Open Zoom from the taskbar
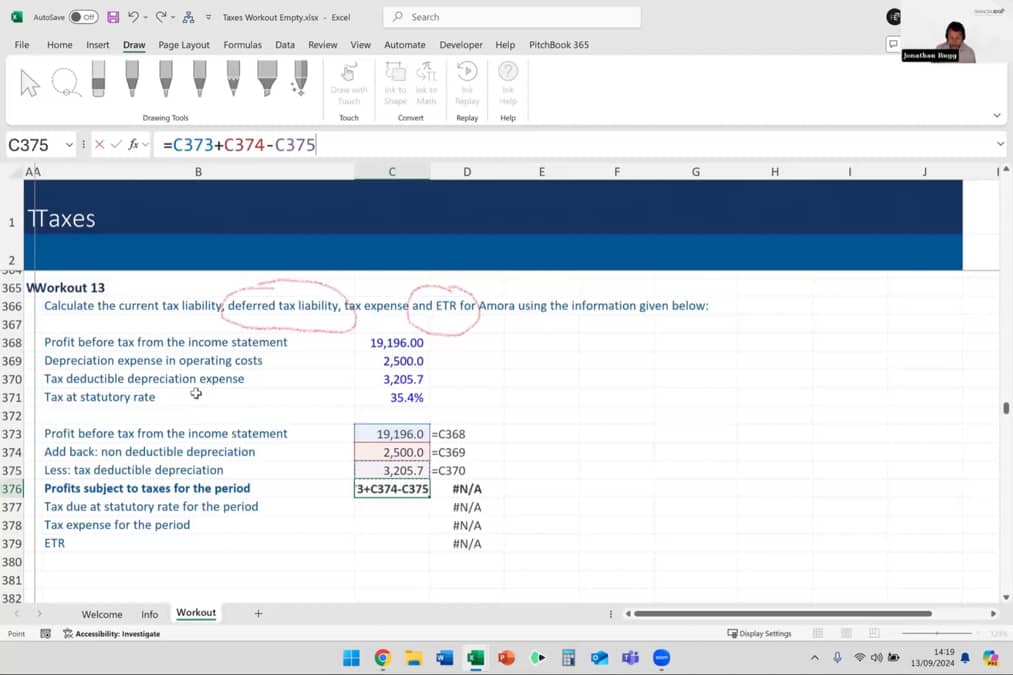Viewport: 1013px width, 675px height. 662,658
